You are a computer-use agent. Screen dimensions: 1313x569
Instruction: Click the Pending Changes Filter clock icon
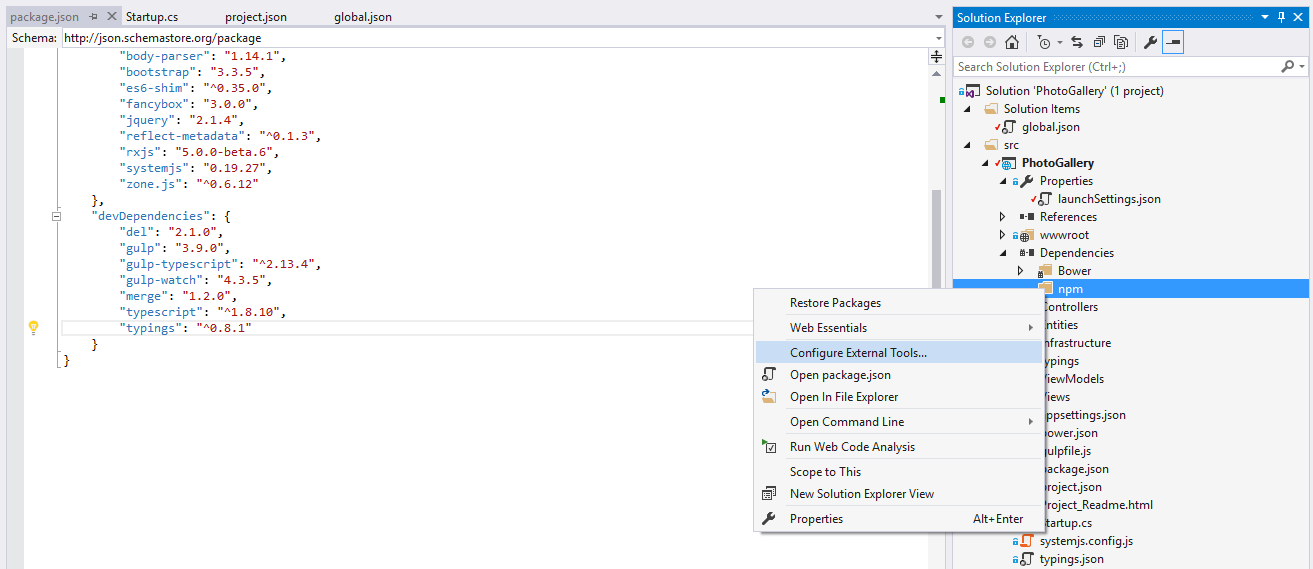[1044, 42]
